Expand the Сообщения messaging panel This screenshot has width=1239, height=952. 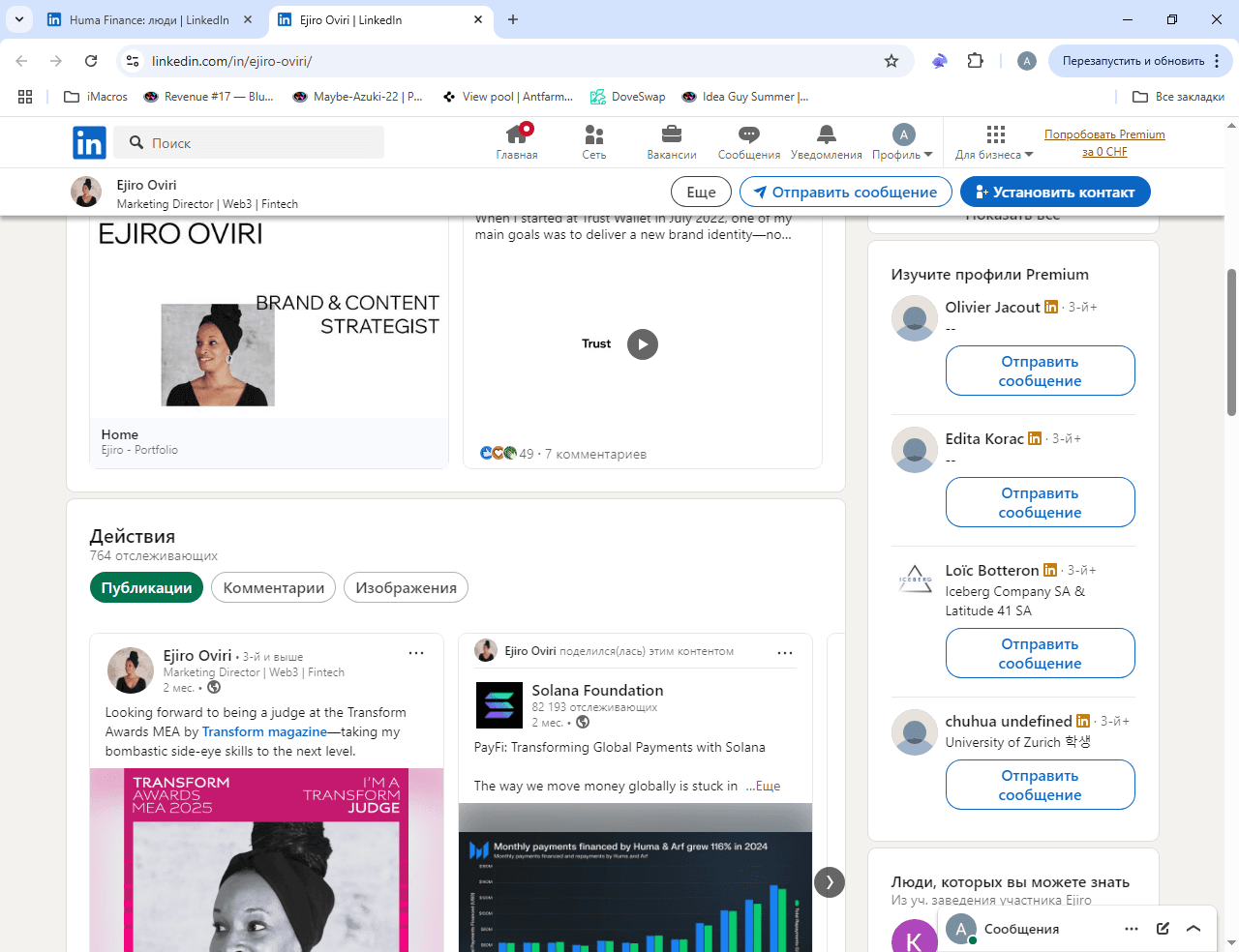1194,929
